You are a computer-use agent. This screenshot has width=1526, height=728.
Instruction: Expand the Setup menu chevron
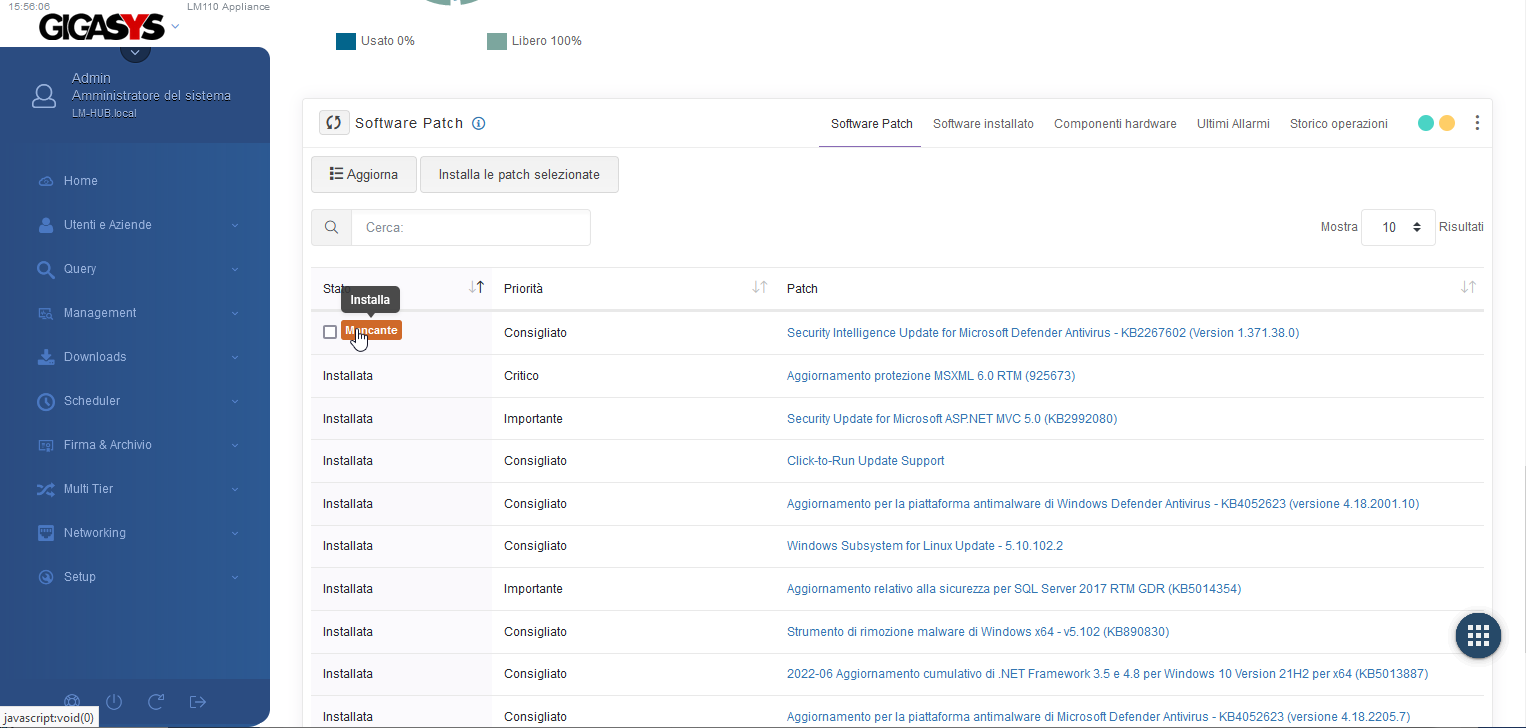click(235, 577)
